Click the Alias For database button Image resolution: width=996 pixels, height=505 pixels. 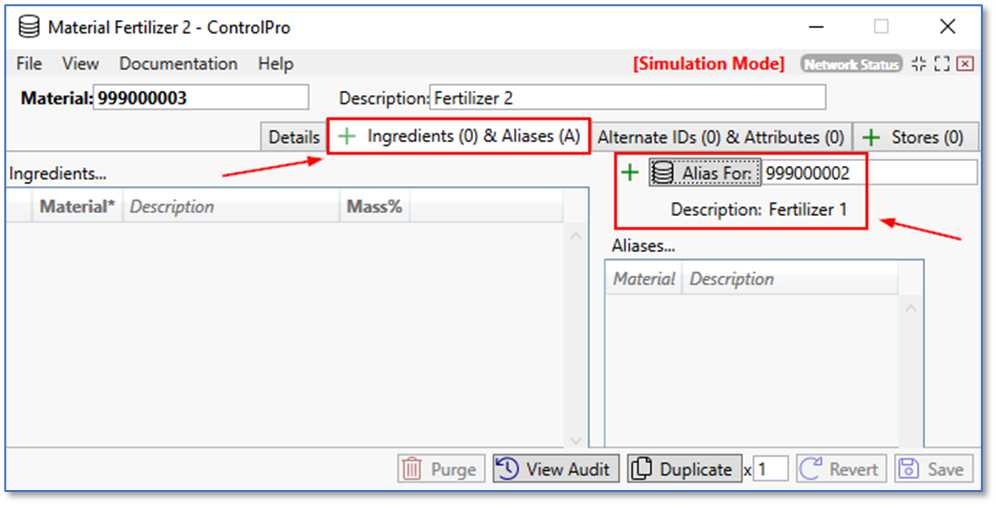[705, 173]
